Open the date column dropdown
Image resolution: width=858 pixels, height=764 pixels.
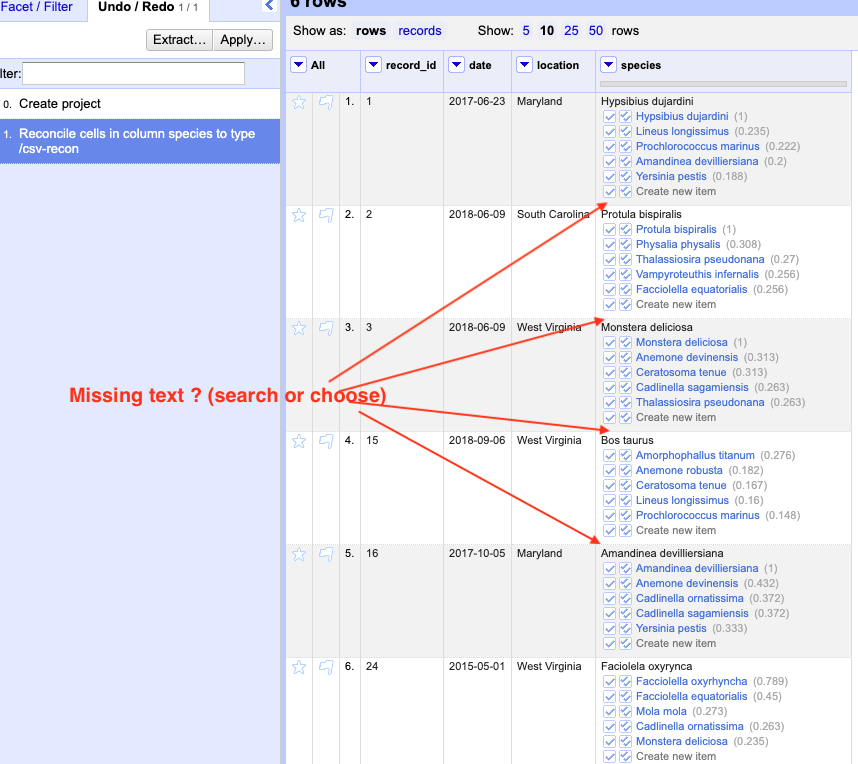tap(456, 65)
